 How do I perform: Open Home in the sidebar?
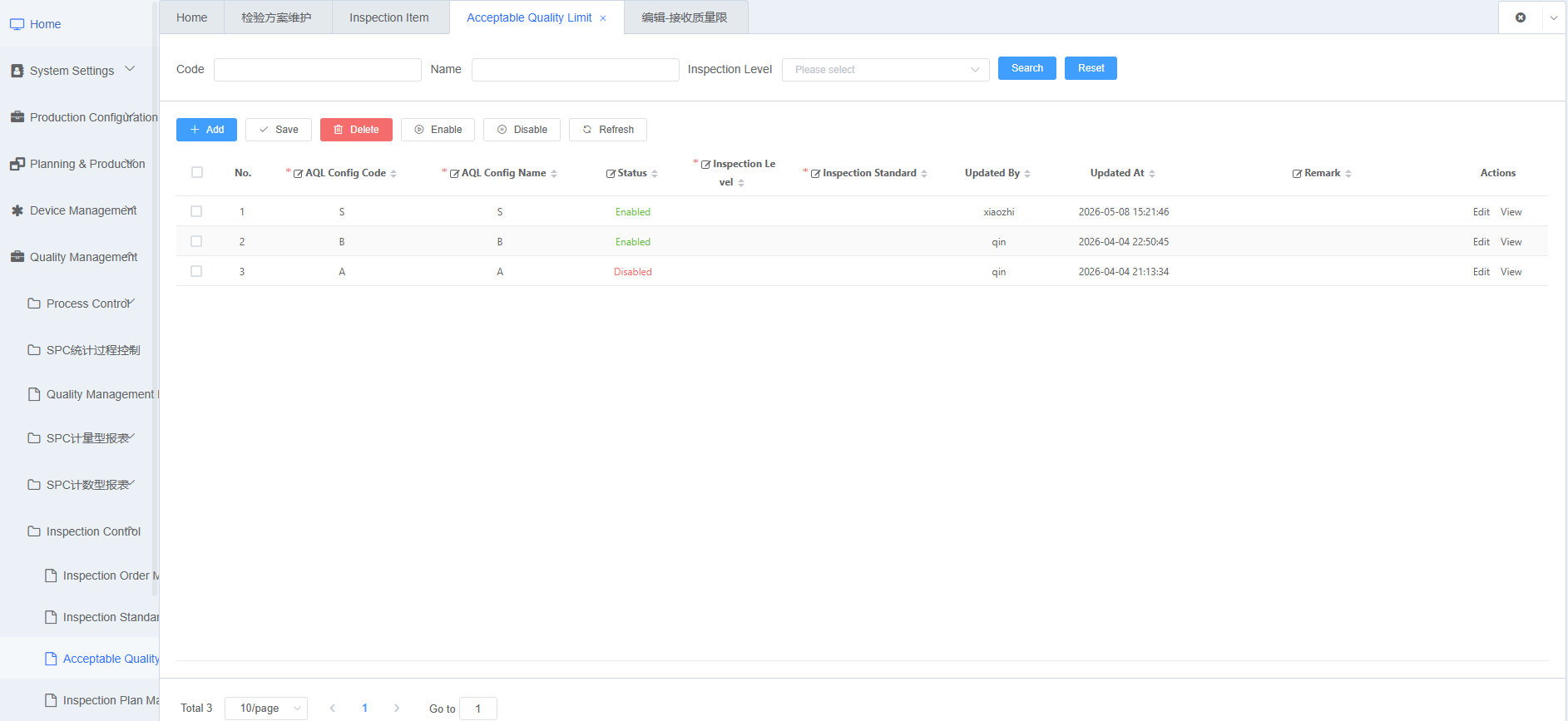point(46,24)
